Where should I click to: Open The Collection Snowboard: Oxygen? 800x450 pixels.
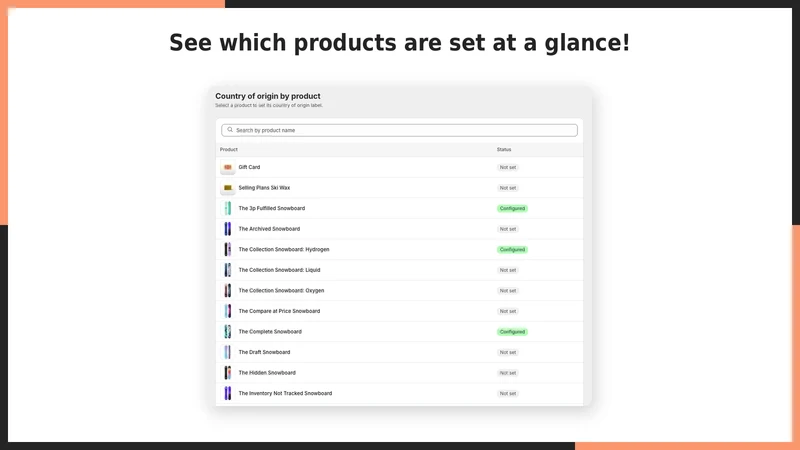pyautogui.click(x=399, y=290)
